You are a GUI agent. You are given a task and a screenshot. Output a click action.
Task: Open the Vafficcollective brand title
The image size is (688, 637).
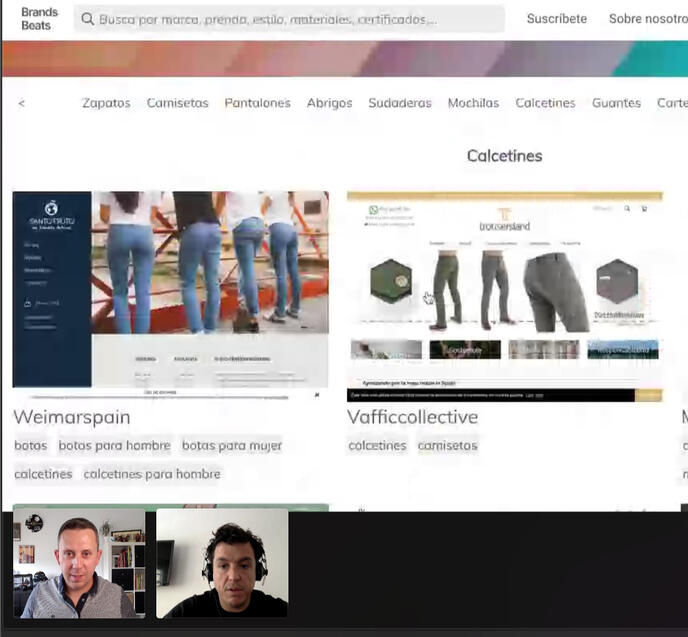tap(412, 417)
